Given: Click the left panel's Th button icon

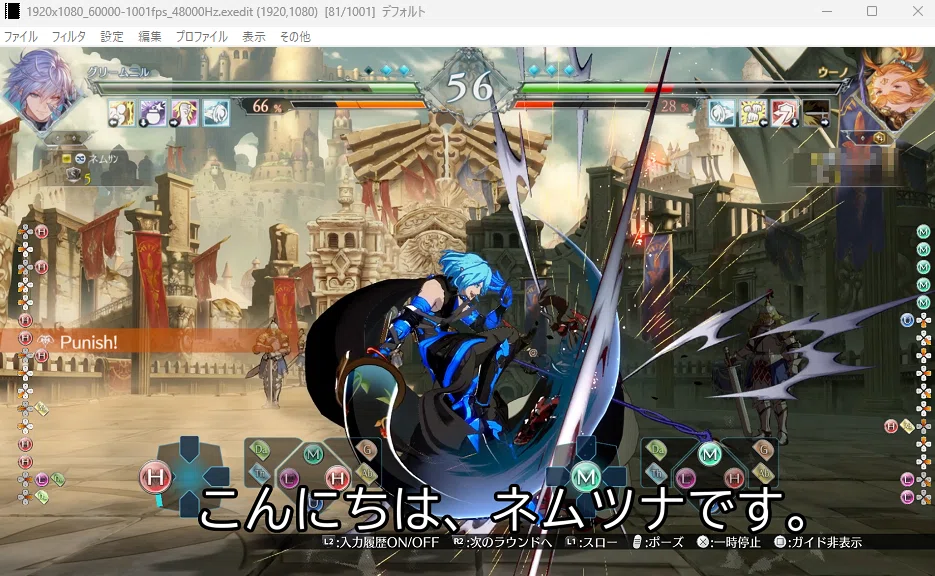Looking at the screenshot, I should (x=260, y=473).
